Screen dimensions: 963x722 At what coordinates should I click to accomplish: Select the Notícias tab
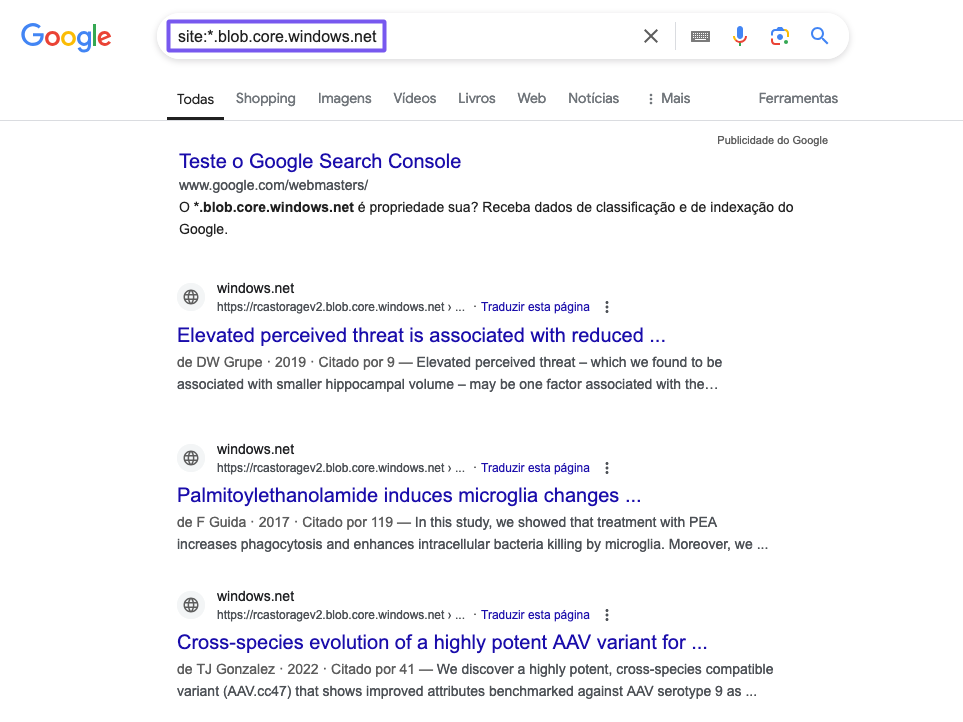pyautogui.click(x=593, y=98)
